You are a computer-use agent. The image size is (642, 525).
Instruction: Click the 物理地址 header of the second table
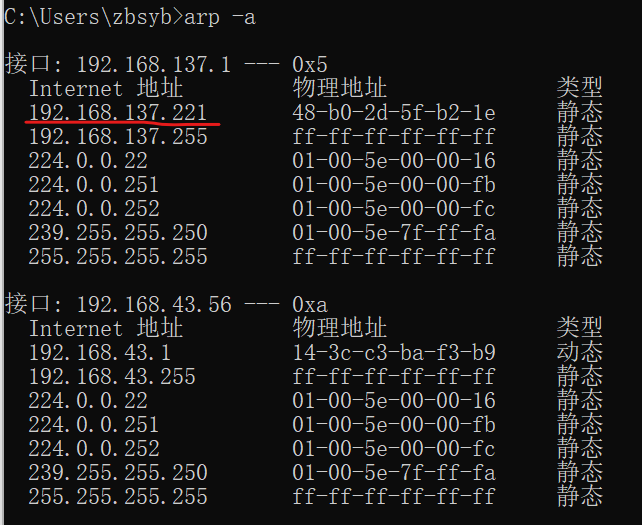(x=339, y=328)
